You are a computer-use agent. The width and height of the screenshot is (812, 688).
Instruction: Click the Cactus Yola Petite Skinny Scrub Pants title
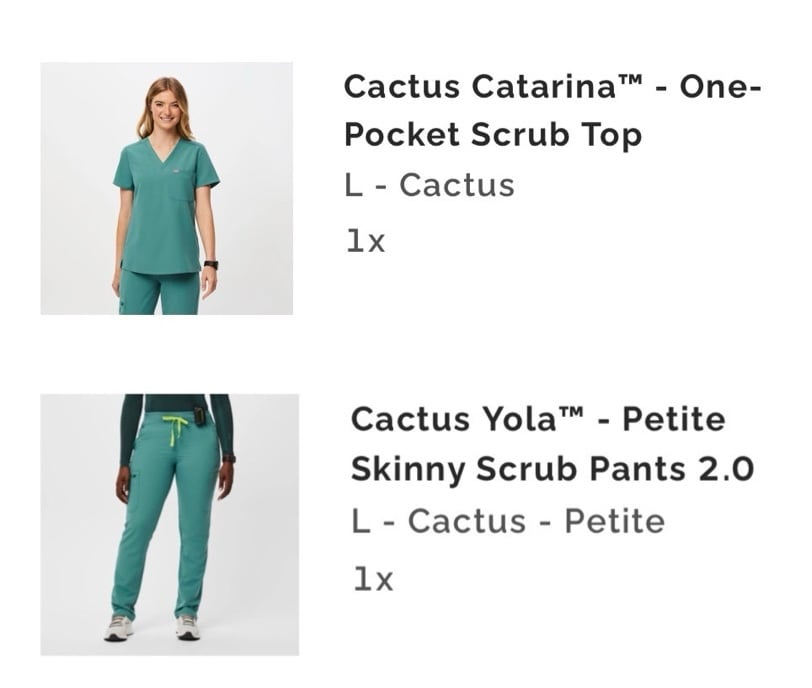[x=552, y=444]
